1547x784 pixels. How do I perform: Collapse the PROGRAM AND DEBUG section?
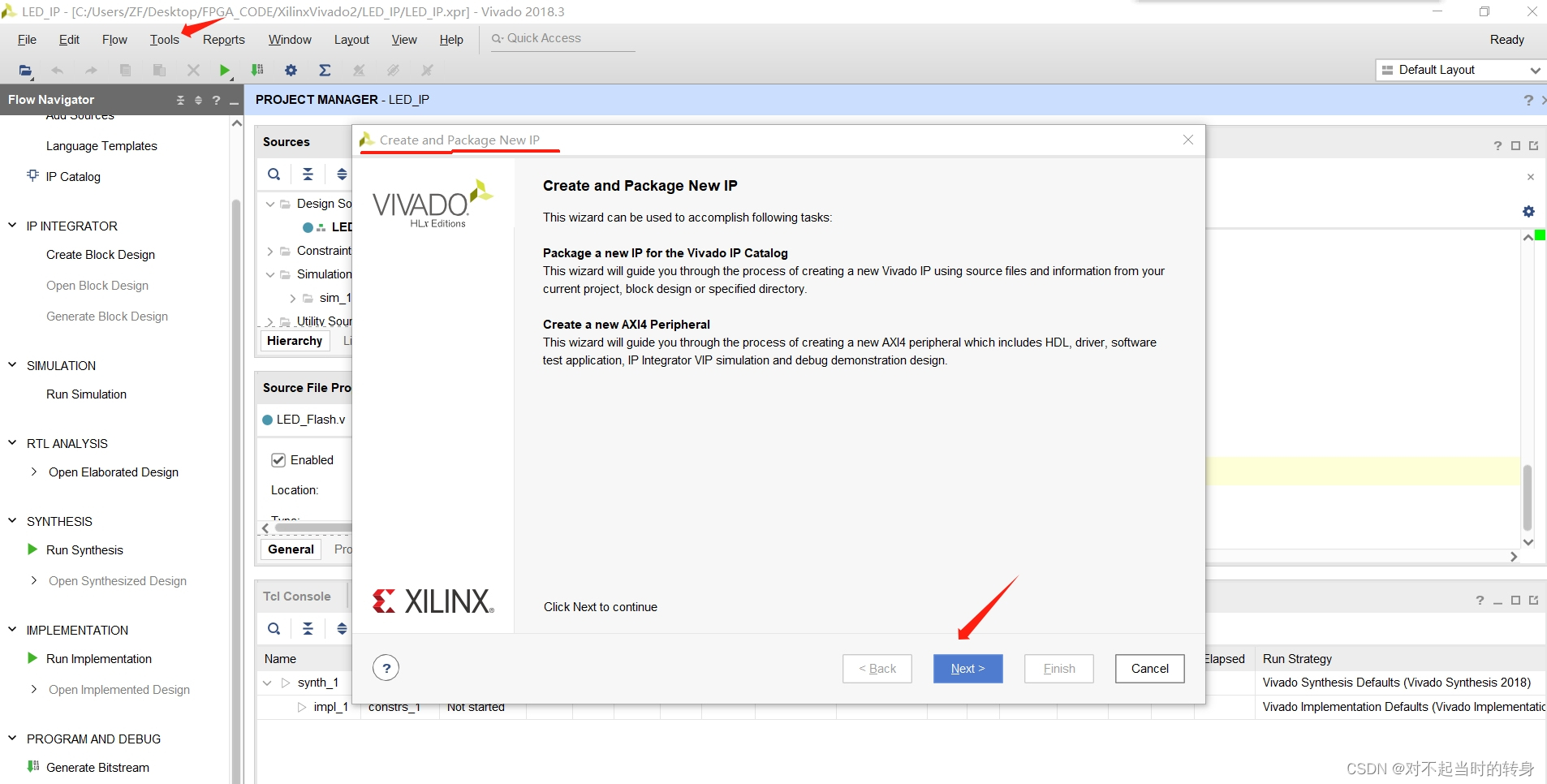coord(12,739)
